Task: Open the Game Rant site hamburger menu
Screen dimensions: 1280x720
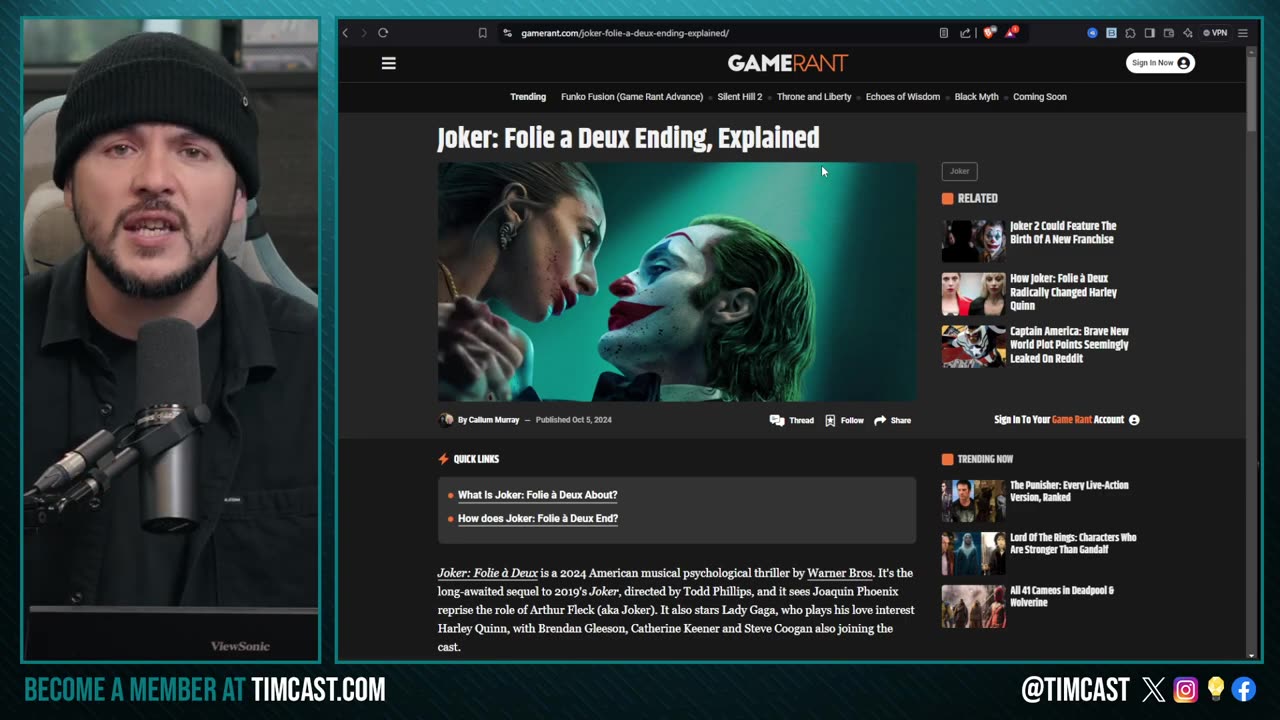Action: [x=389, y=63]
